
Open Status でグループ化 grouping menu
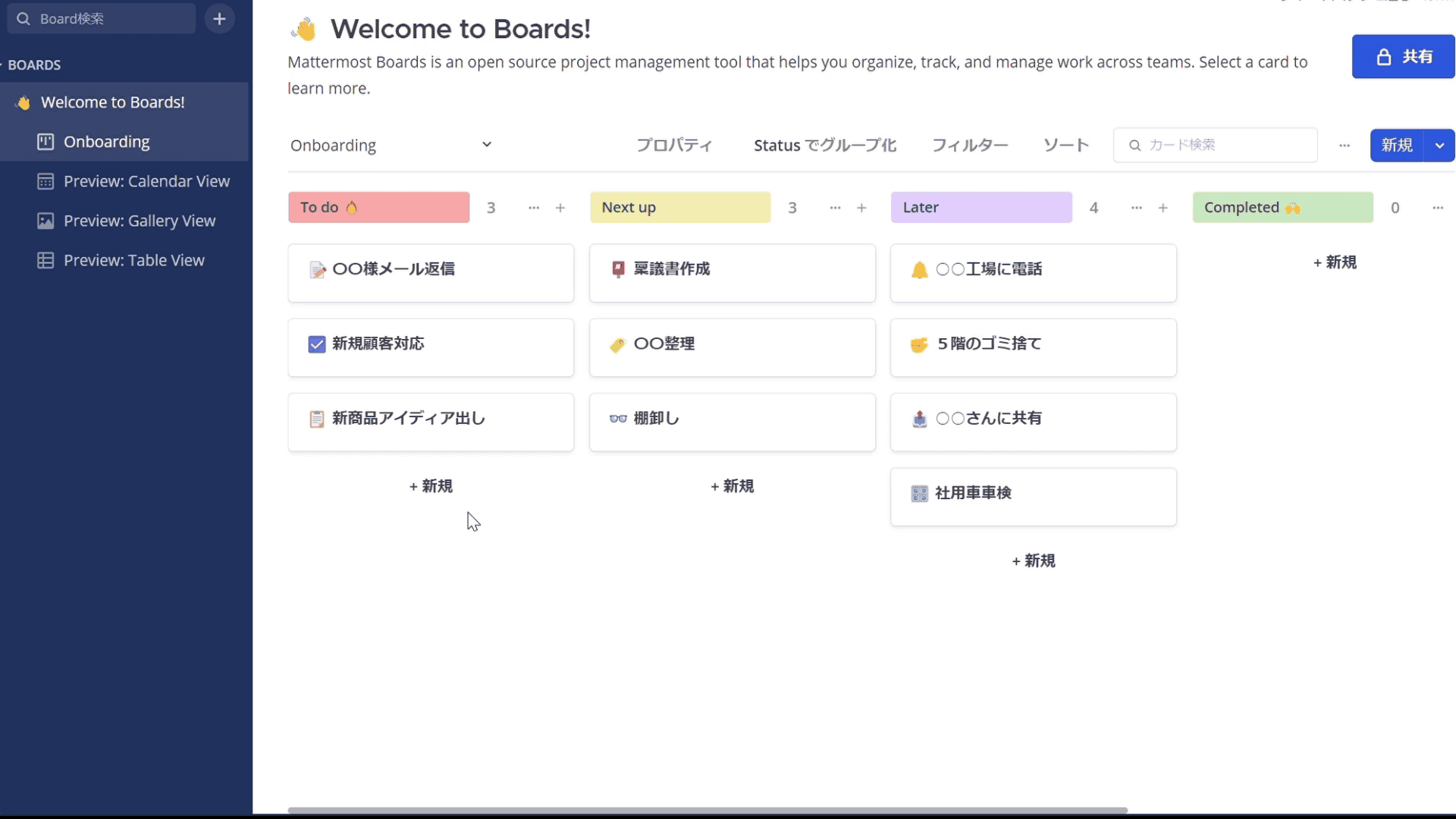click(x=824, y=146)
